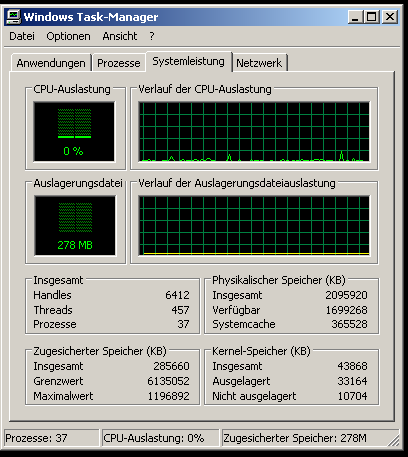Minimize the Task-Manager window

(x=355, y=17)
